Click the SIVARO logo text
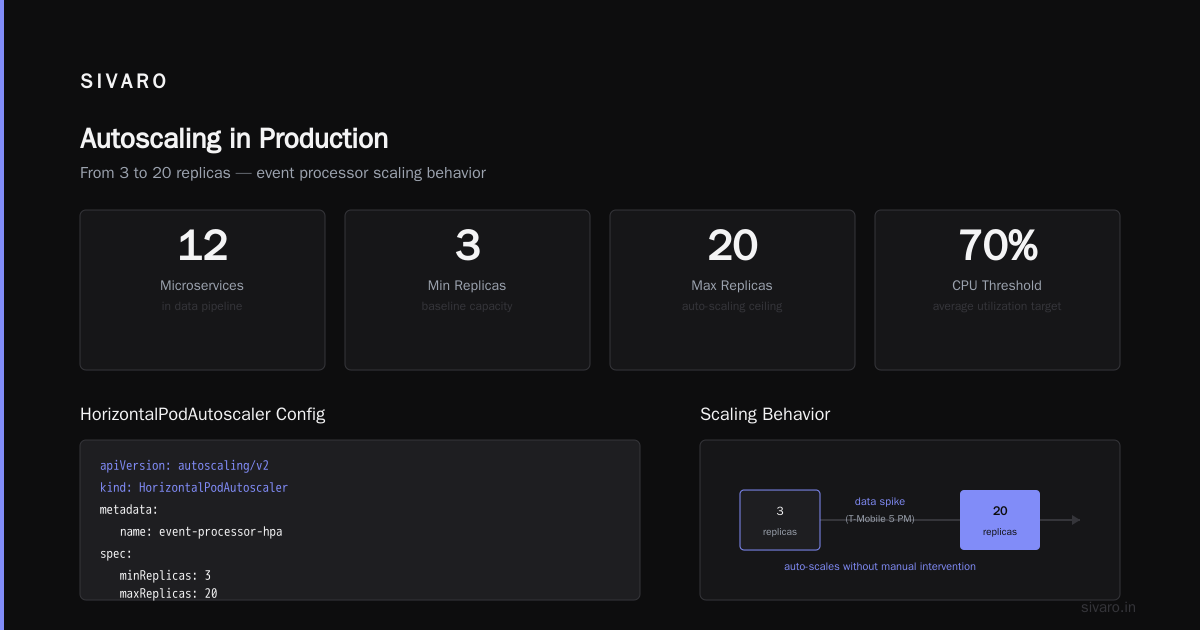Screen dimensions: 1200x630 pos(124,82)
